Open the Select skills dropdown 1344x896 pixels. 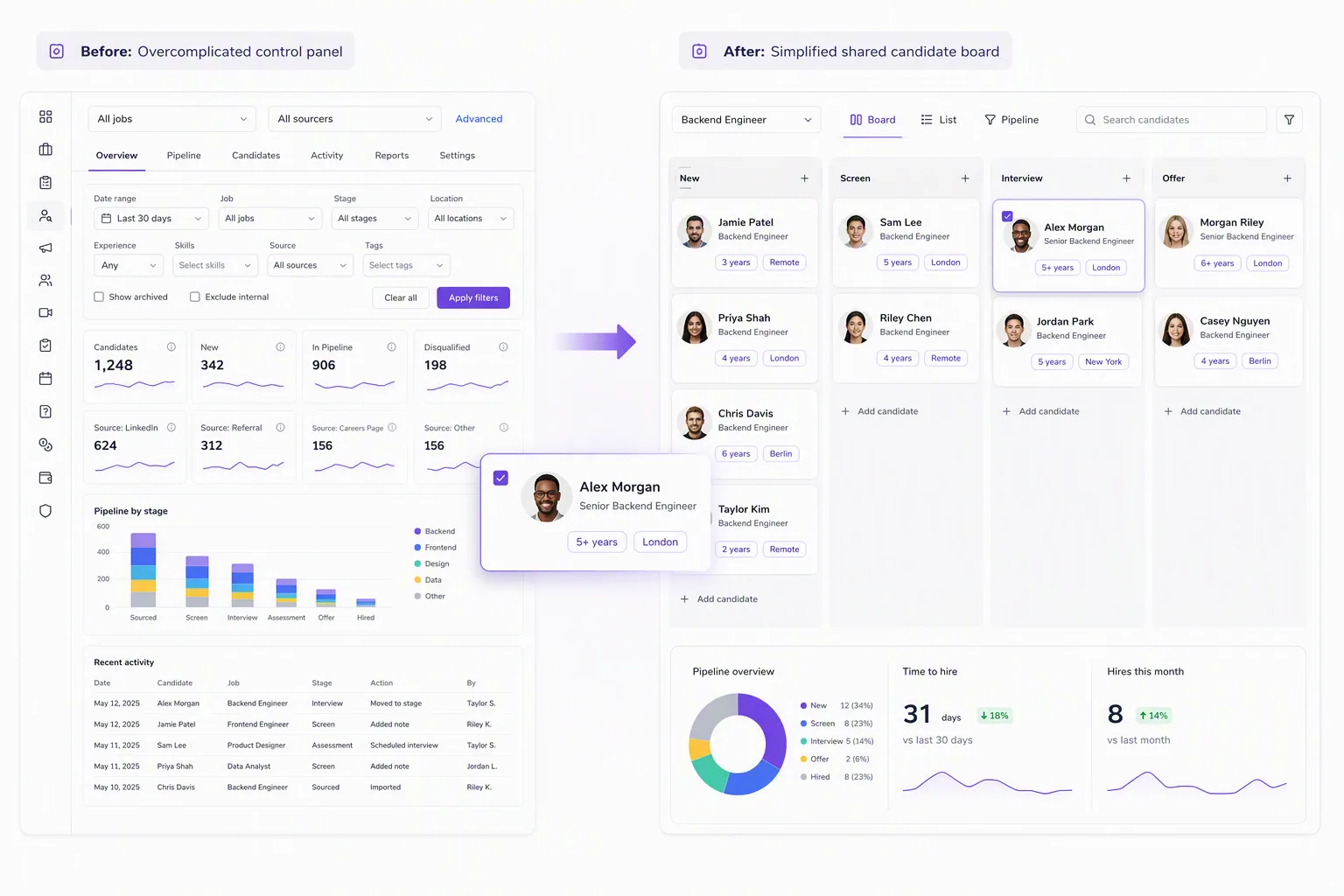215,265
